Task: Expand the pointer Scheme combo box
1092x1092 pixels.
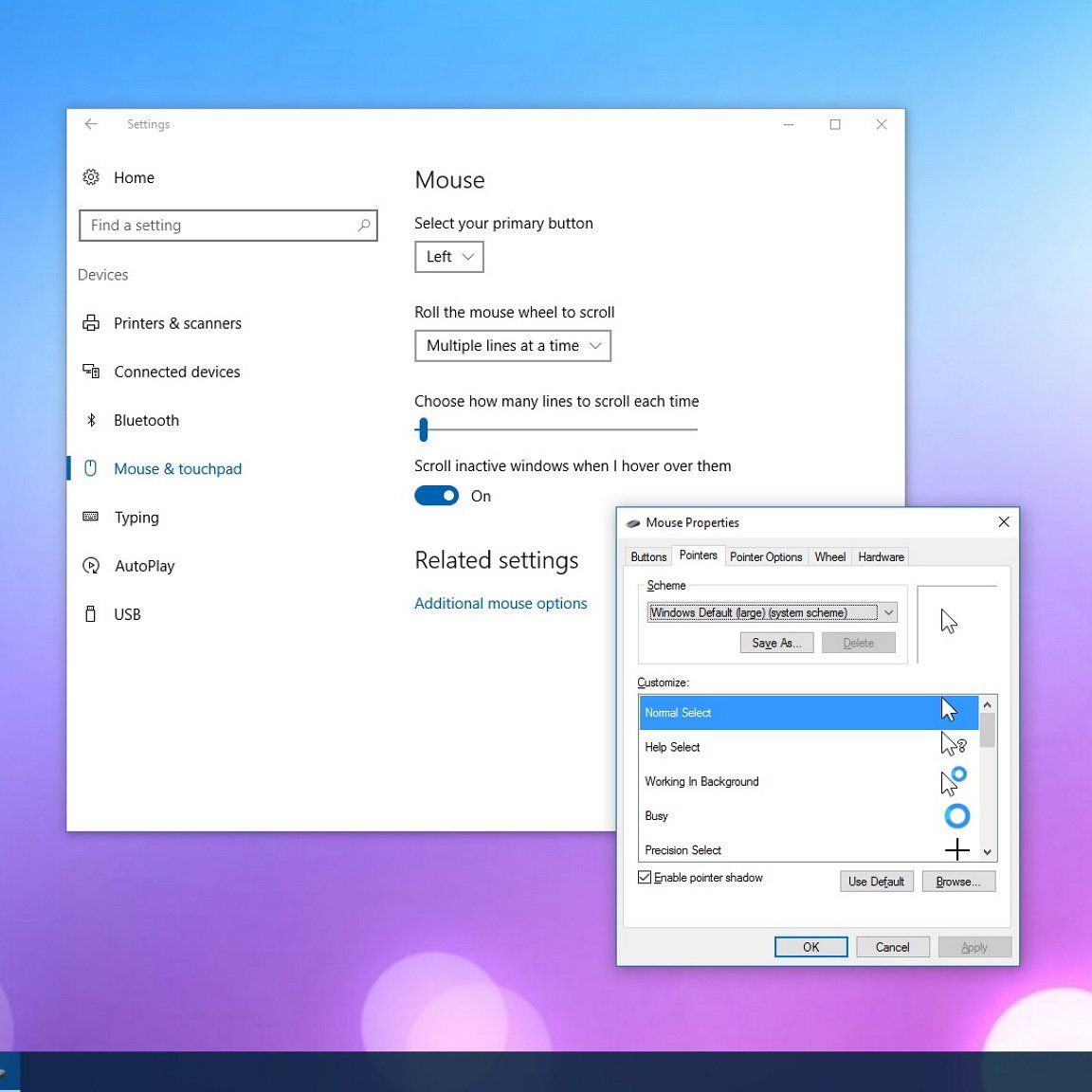Action: [x=772, y=613]
